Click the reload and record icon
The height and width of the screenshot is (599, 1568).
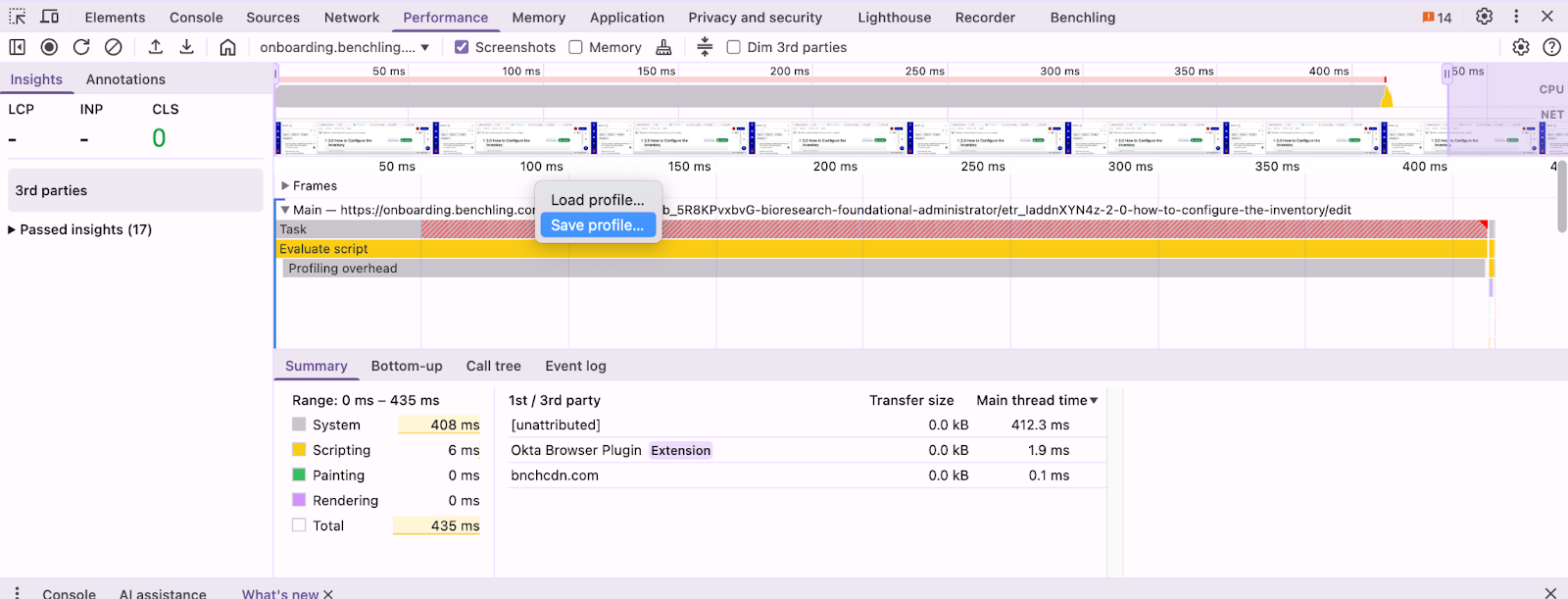[81, 47]
